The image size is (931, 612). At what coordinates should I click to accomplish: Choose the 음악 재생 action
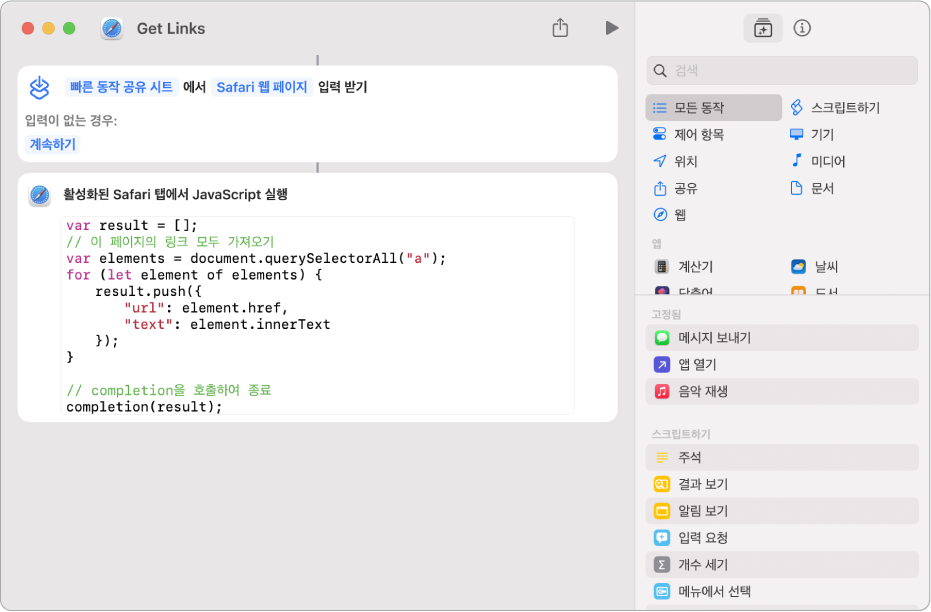coord(782,391)
